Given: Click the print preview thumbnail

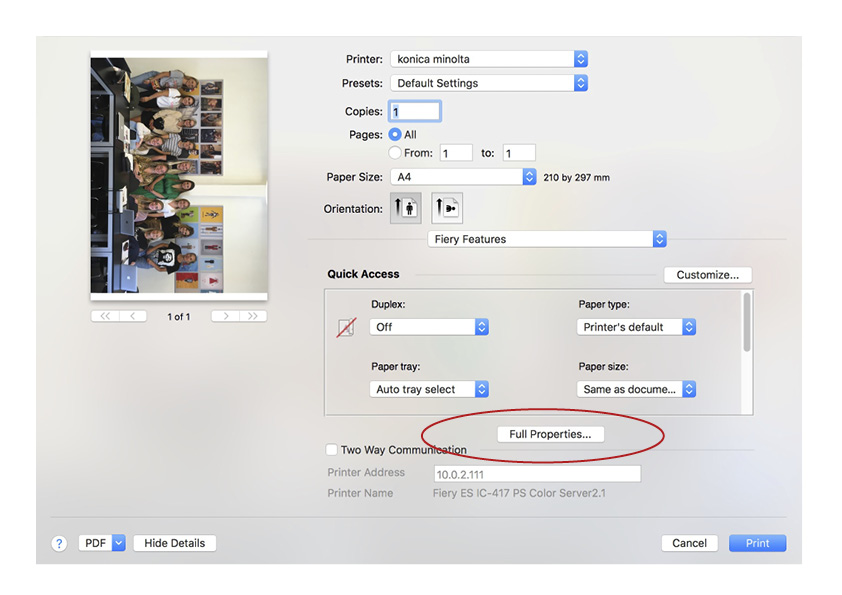Looking at the screenshot, I should coord(179,175).
